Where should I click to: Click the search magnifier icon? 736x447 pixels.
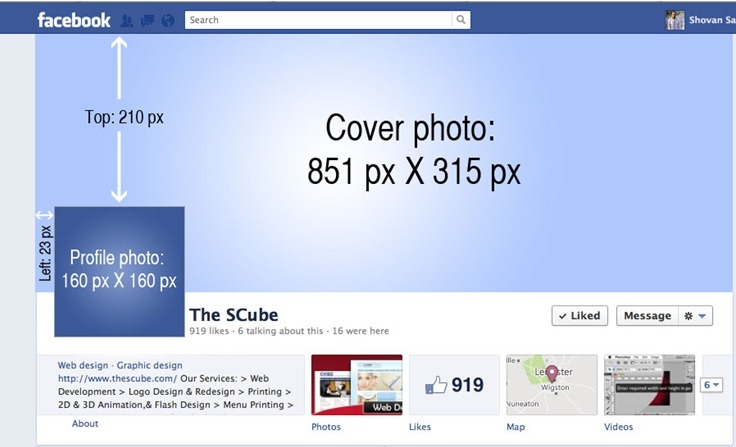pos(461,20)
